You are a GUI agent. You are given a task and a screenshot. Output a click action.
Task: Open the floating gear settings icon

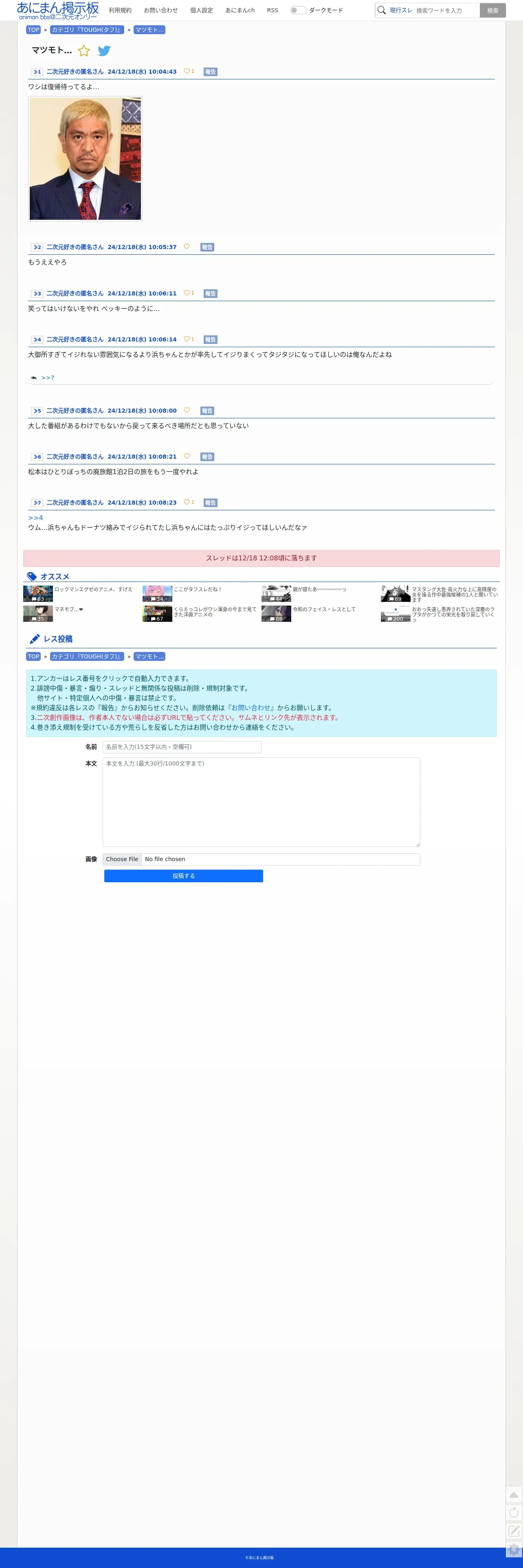[514, 1550]
